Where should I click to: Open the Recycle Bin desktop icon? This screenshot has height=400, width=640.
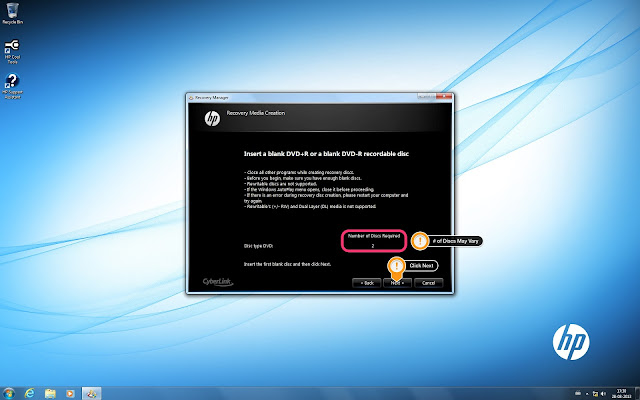click(12, 13)
